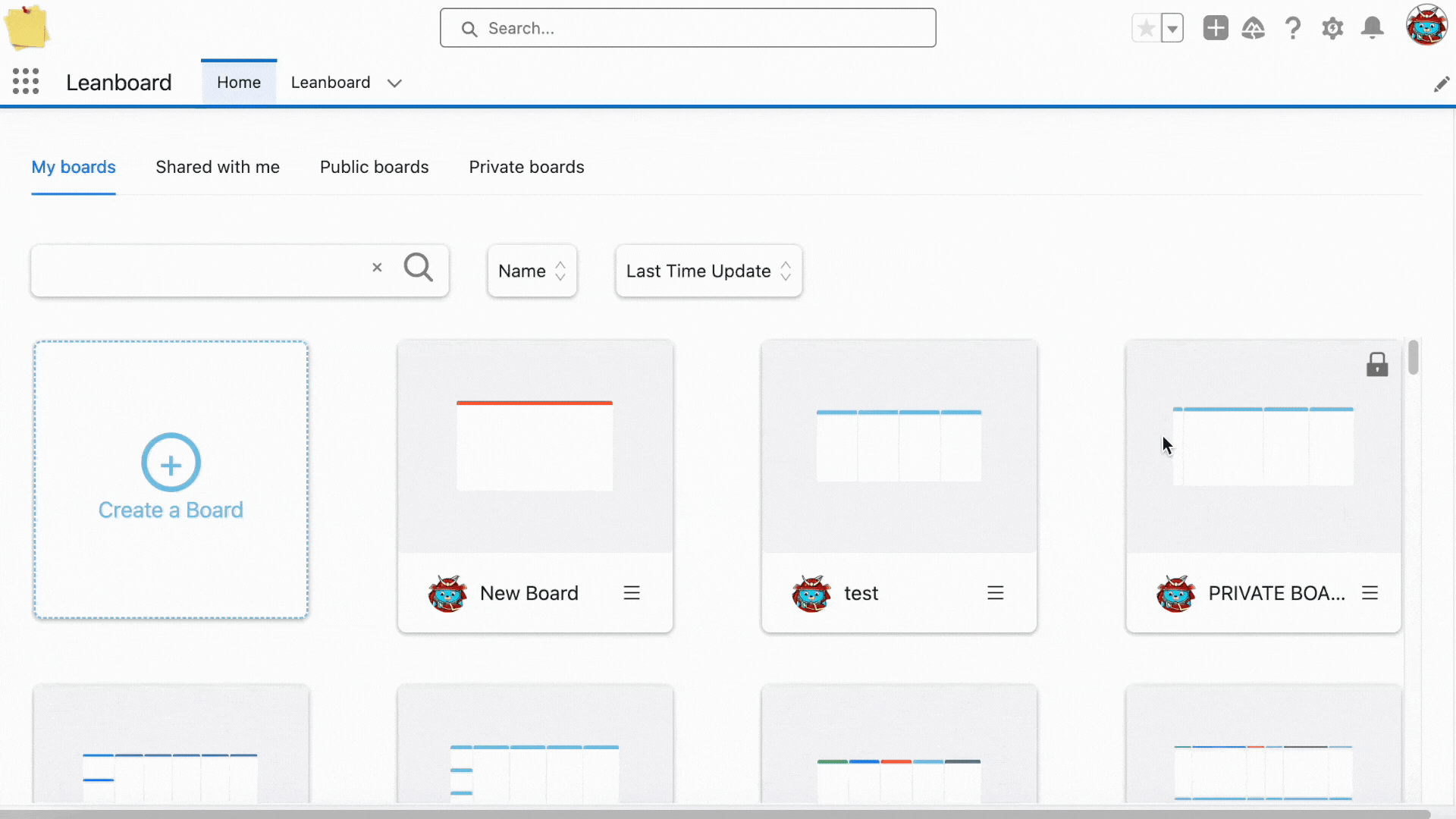This screenshot has width=1456, height=819.
Task: Toggle sorting by Last Time Update
Action: [708, 271]
